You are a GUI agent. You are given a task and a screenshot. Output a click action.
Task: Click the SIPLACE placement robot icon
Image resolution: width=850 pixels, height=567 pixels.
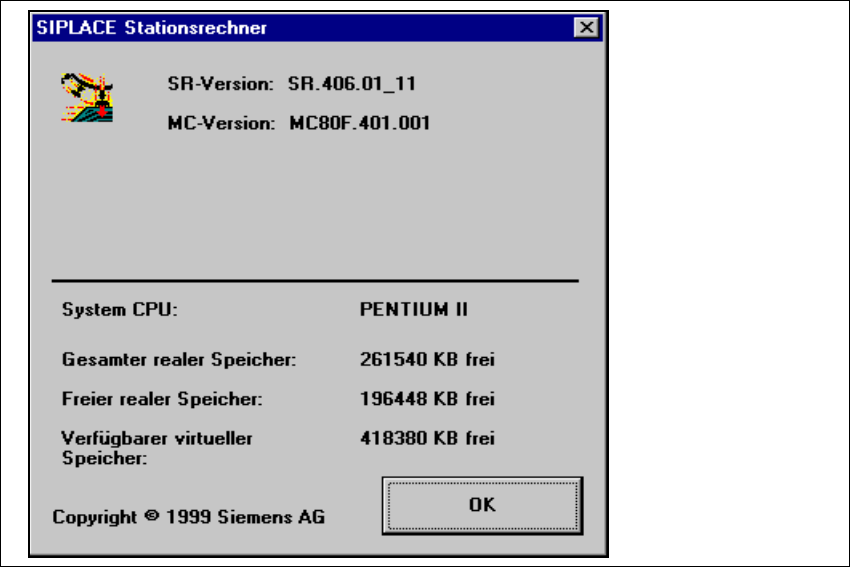tap(87, 98)
